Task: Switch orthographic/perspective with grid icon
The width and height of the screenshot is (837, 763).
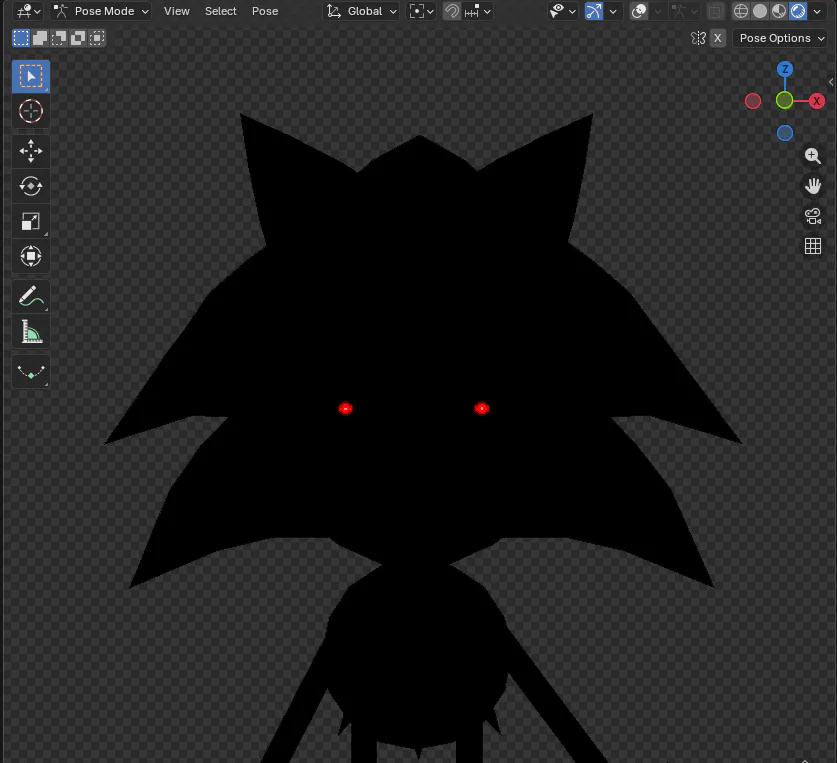Action: click(x=812, y=246)
